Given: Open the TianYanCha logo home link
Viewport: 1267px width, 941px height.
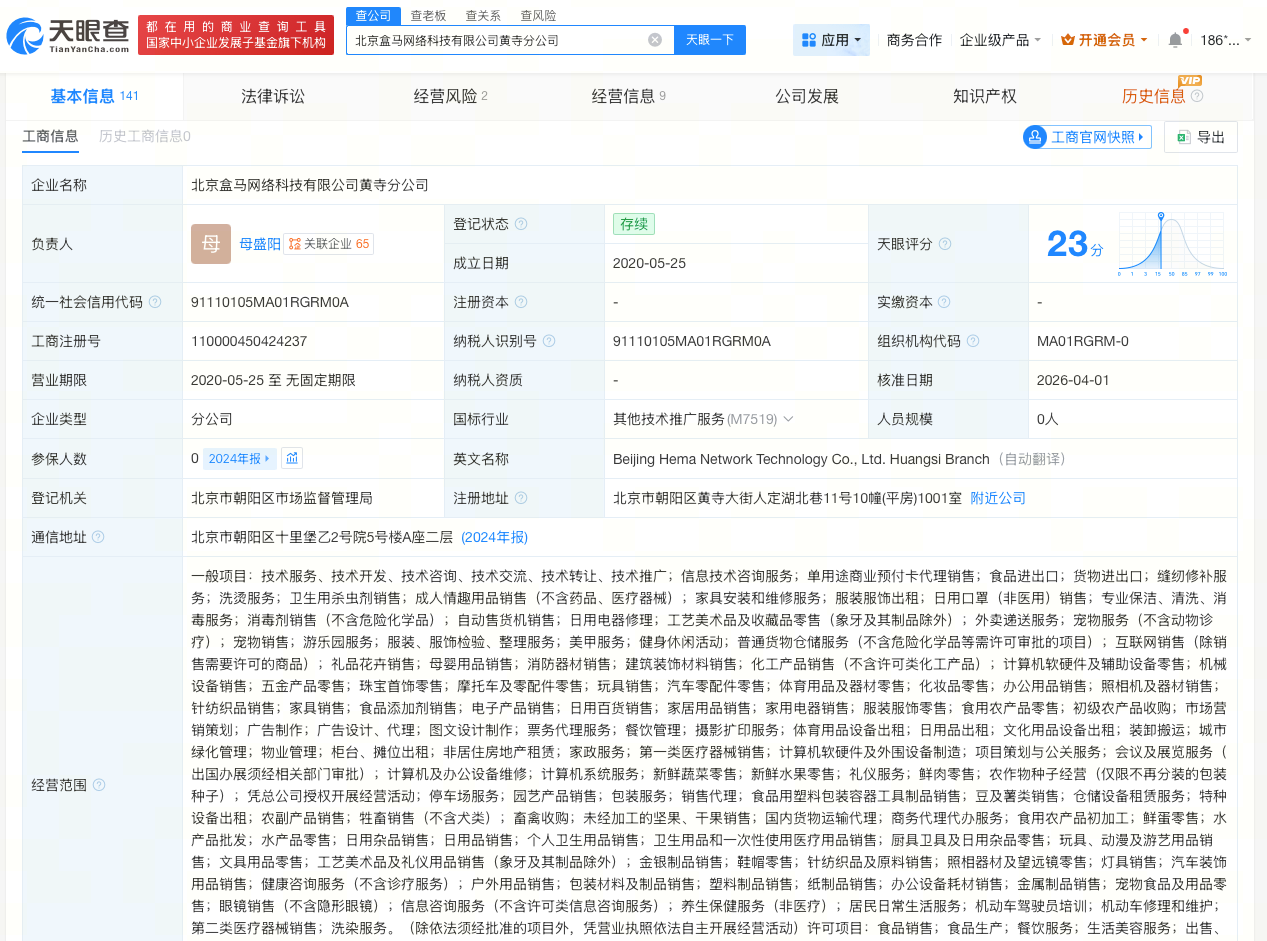Looking at the screenshot, I should point(67,37).
